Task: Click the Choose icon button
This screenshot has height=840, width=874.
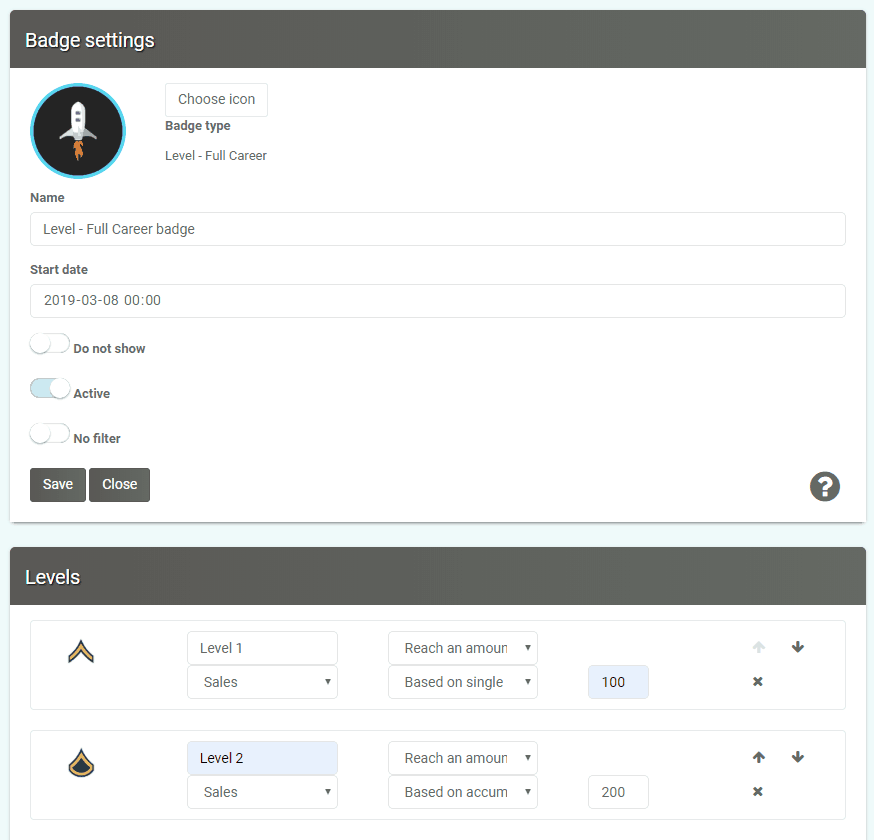Action: tap(216, 100)
